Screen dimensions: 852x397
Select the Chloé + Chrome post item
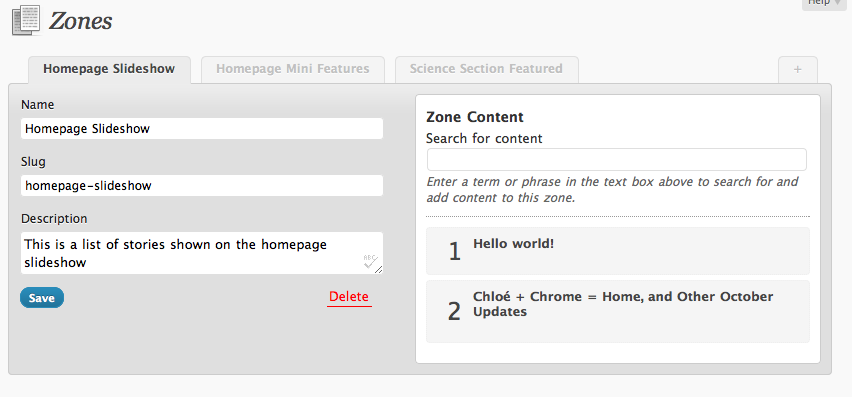point(618,312)
